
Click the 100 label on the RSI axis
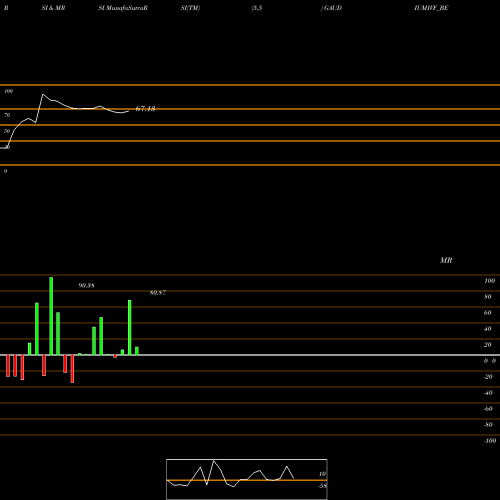(8, 91)
